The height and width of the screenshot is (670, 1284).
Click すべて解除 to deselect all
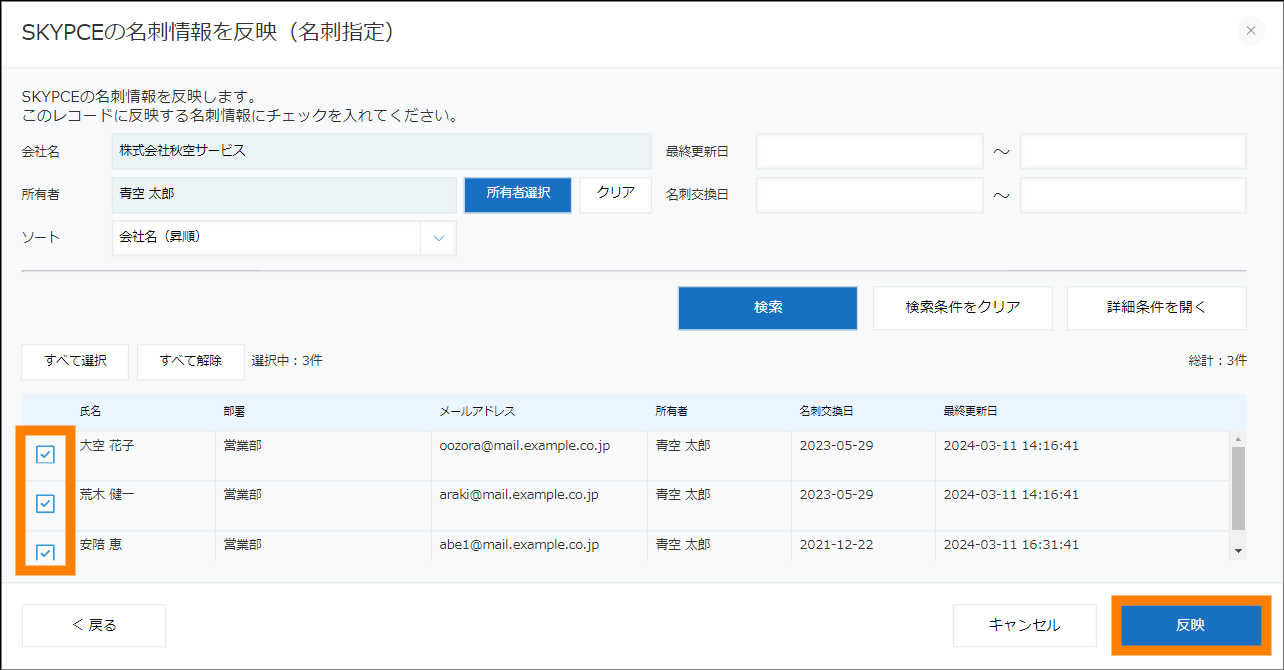pyautogui.click(x=190, y=361)
